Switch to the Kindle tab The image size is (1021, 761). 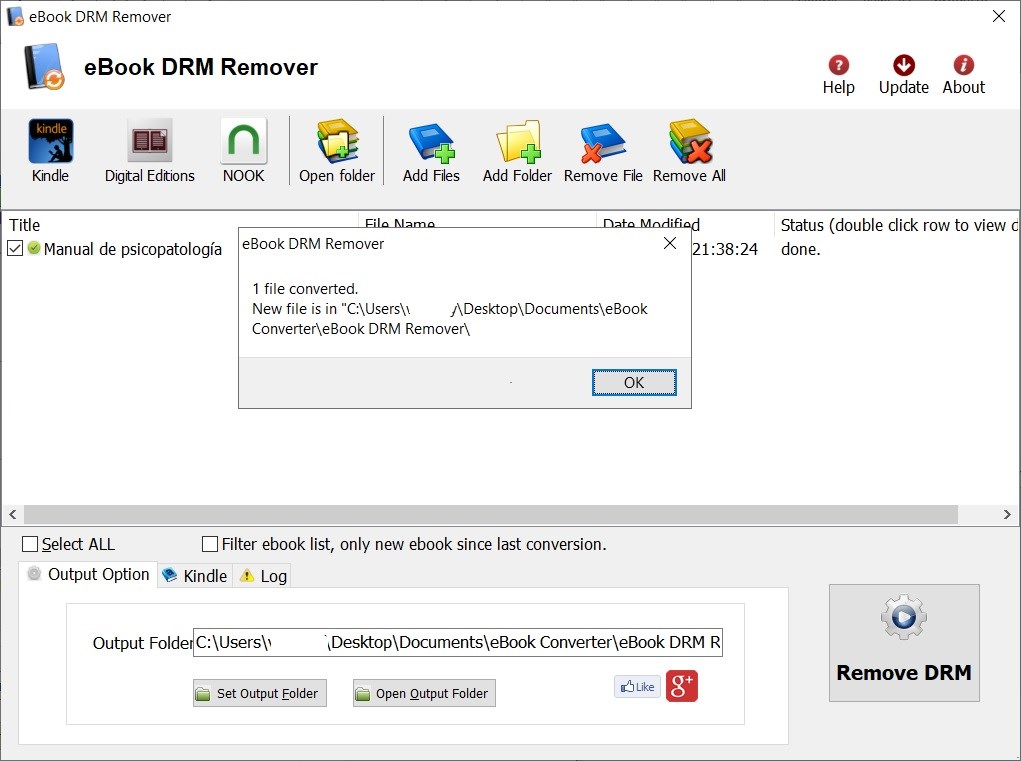tap(195, 575)
